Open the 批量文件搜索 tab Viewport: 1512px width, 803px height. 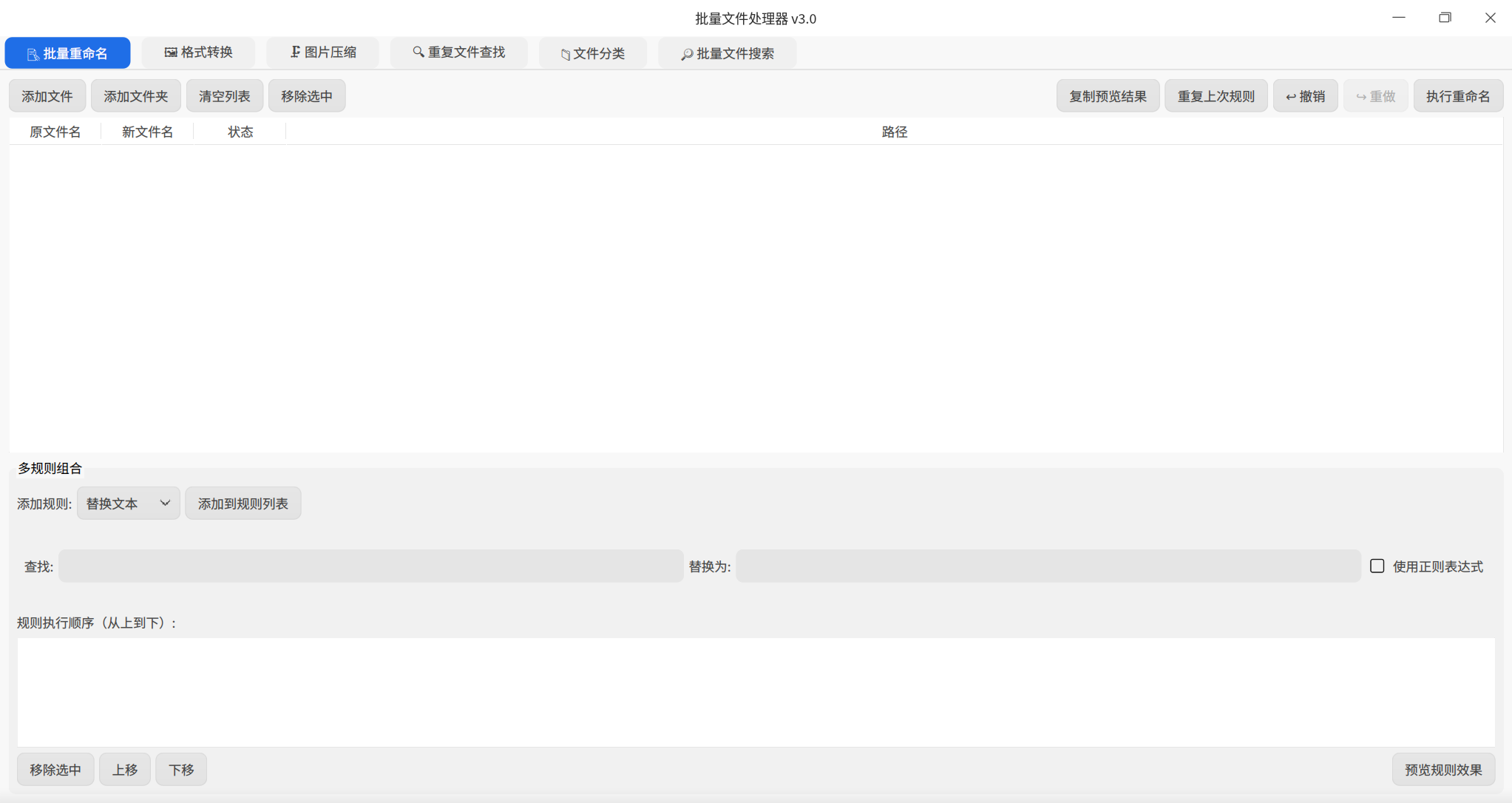(727, 53)
